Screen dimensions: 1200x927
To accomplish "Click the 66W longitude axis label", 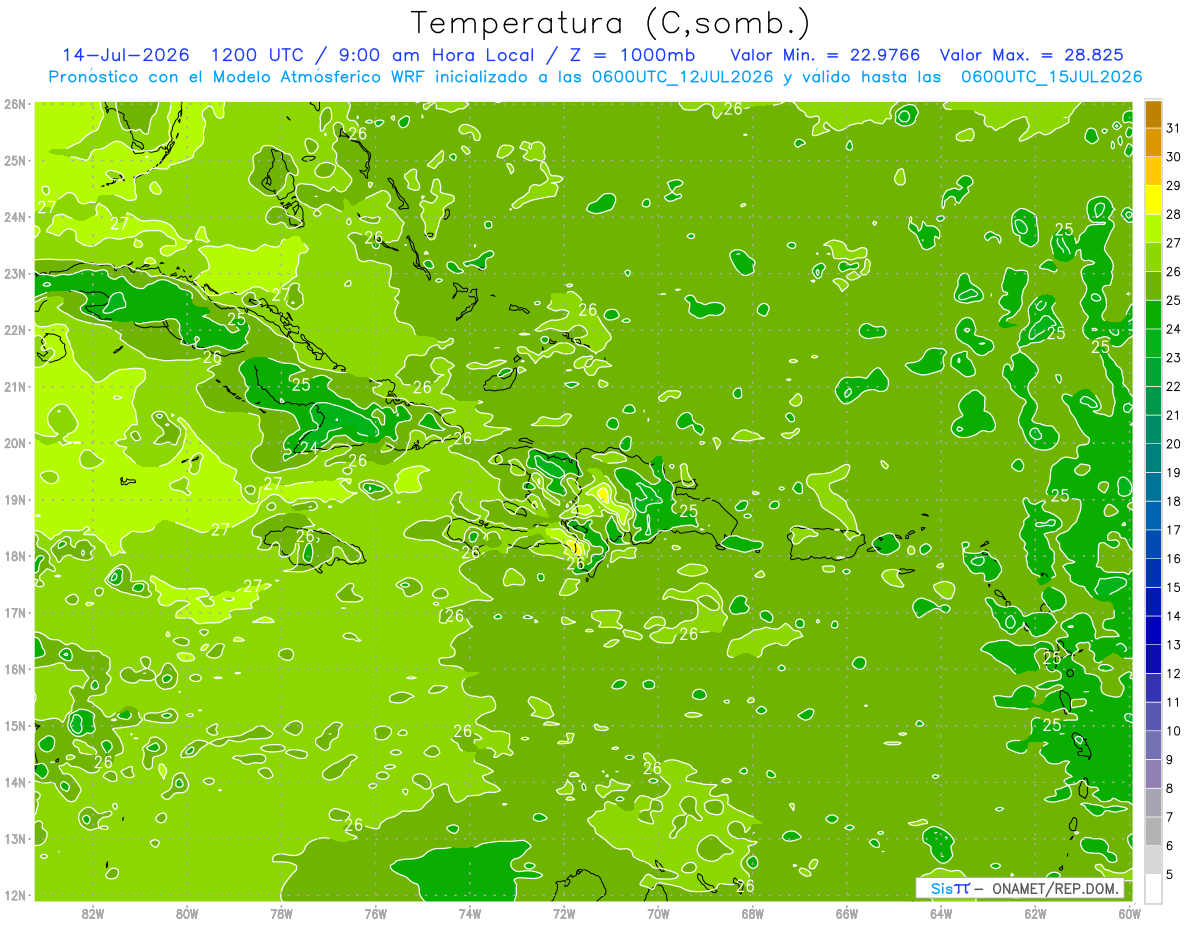I will point(846,913).
